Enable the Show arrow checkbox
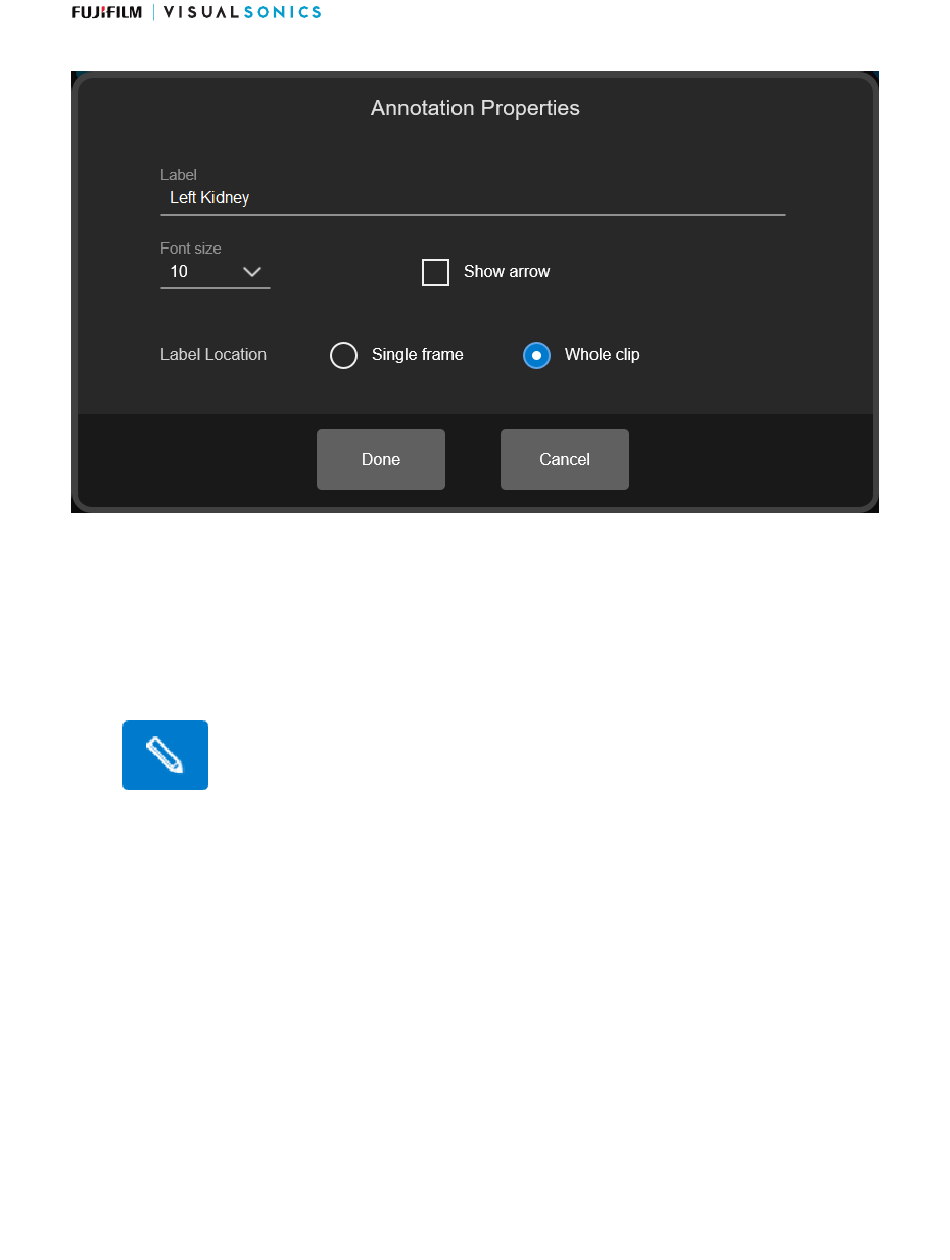 pyautogui.click(x=435, y=272)
